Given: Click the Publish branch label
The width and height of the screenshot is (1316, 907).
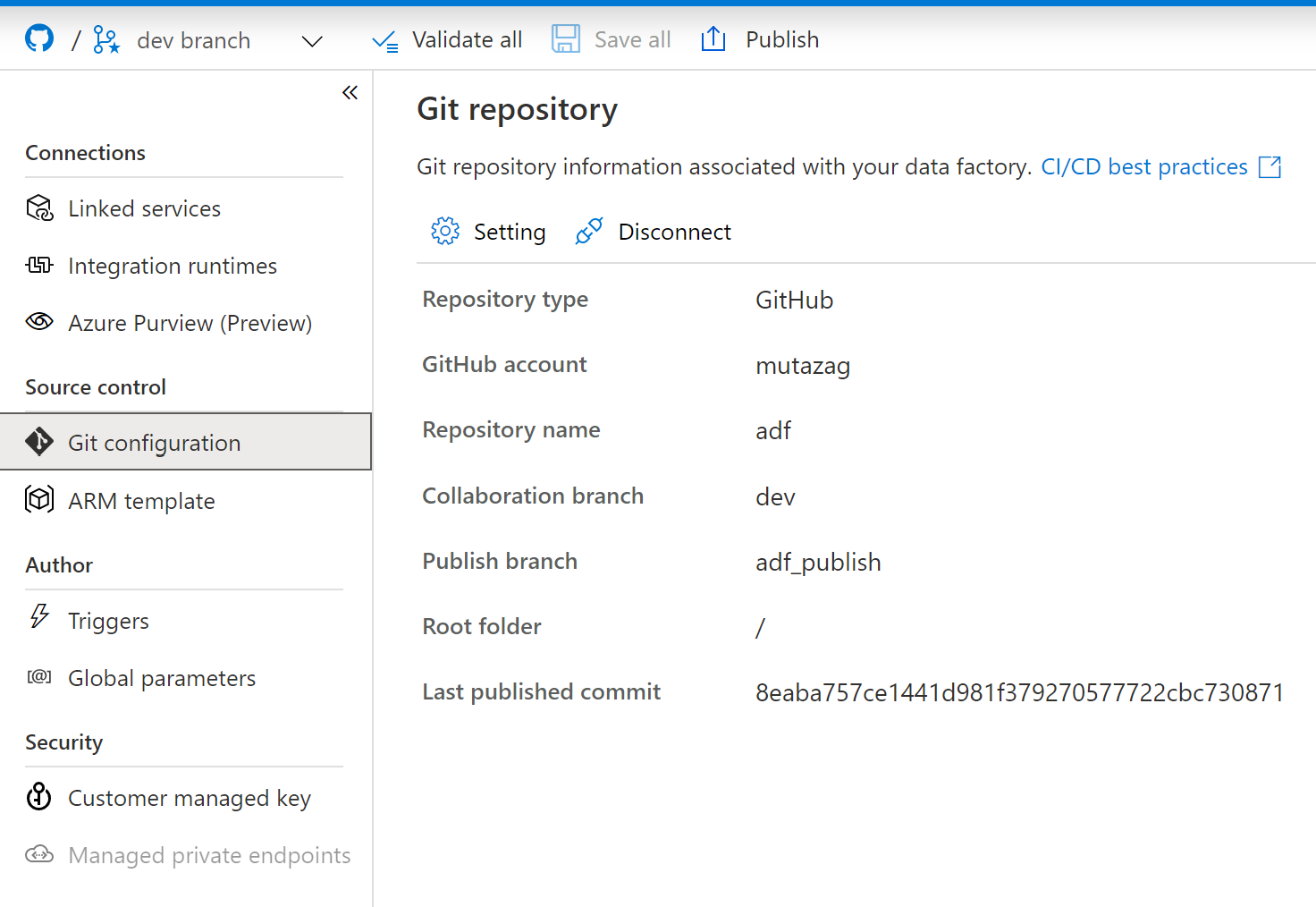Looking at the screenshot, I should [500, 561].
